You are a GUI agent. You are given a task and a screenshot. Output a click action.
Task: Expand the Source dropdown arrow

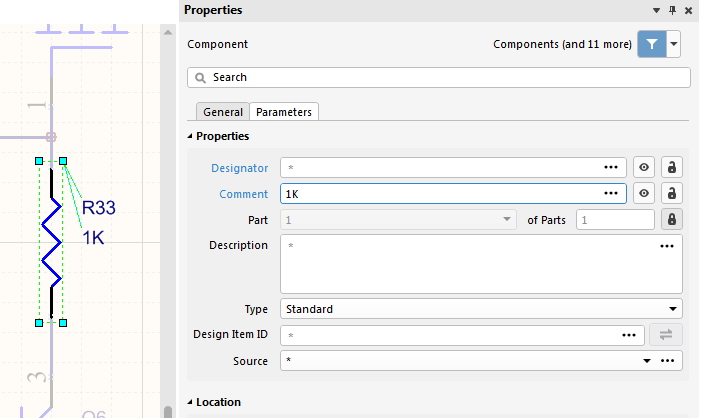[x=646, y=361]
